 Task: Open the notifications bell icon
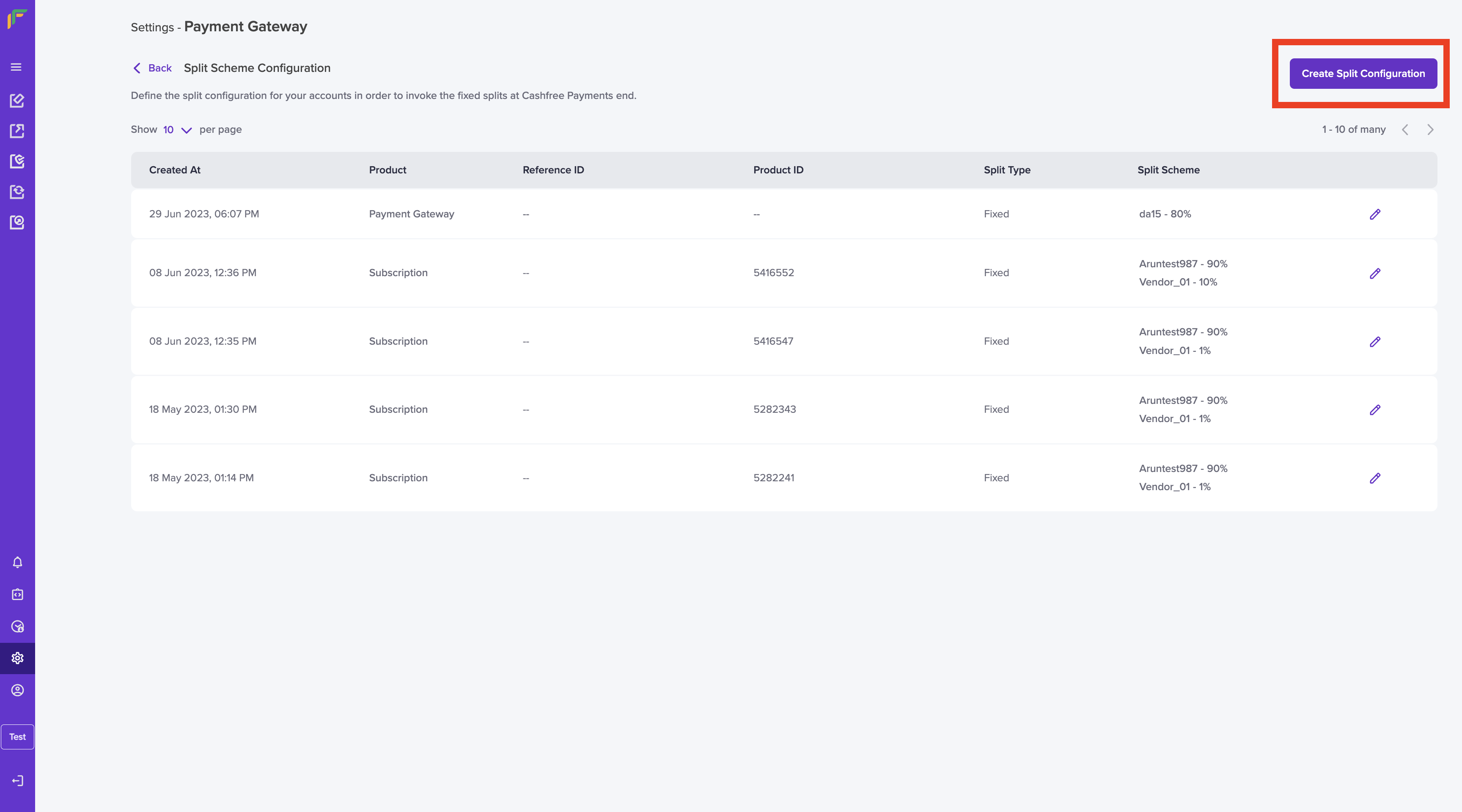18,562
